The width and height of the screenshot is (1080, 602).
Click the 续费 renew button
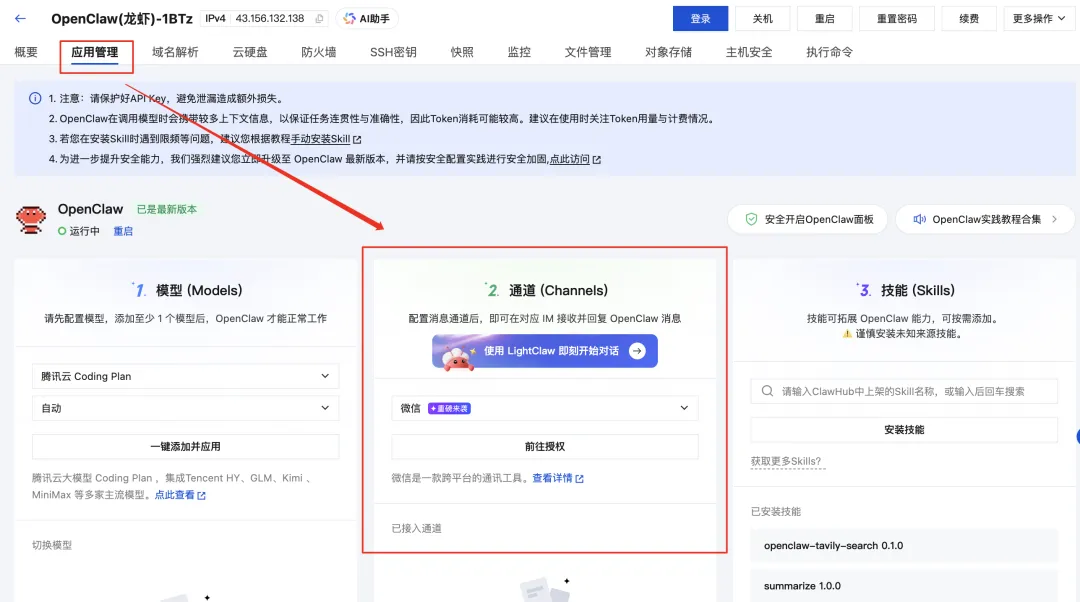coord(969,19)
